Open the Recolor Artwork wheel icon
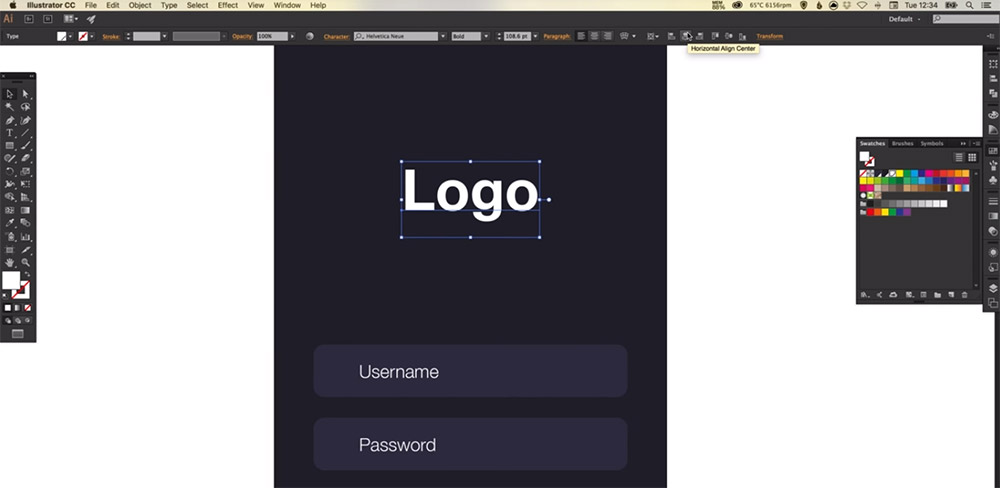This screenshot has height=488, width=1000. click(309, 36)
